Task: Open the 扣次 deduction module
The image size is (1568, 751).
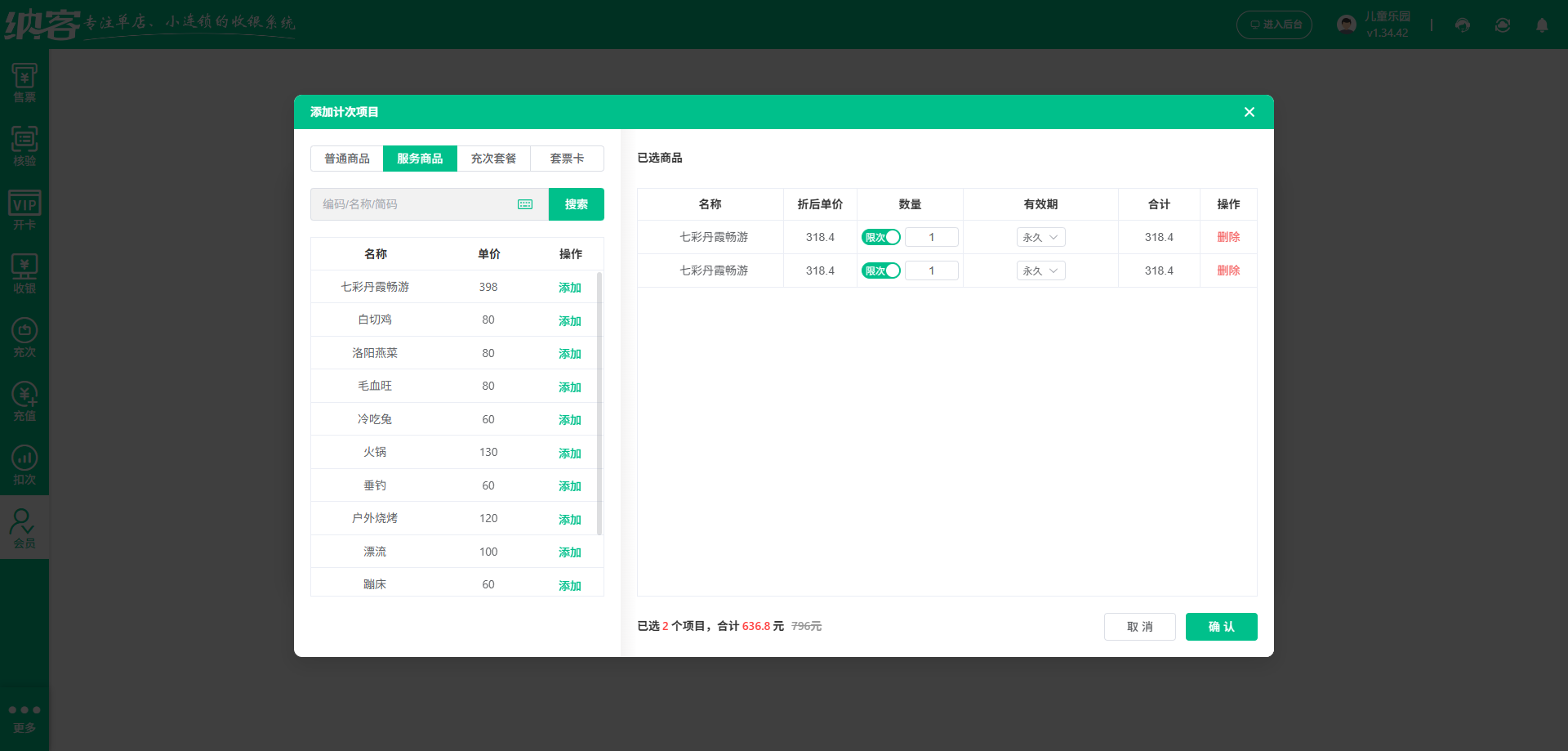Action: point(24,464)
